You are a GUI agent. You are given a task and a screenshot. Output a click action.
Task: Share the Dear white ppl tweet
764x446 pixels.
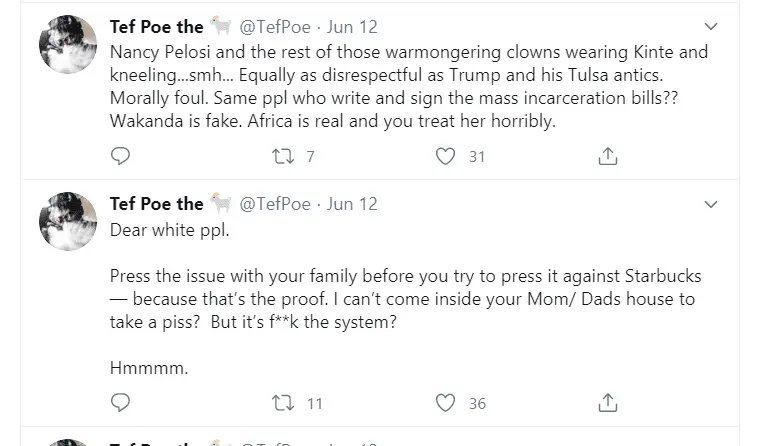pyautogui.click(x=607, y=403)
